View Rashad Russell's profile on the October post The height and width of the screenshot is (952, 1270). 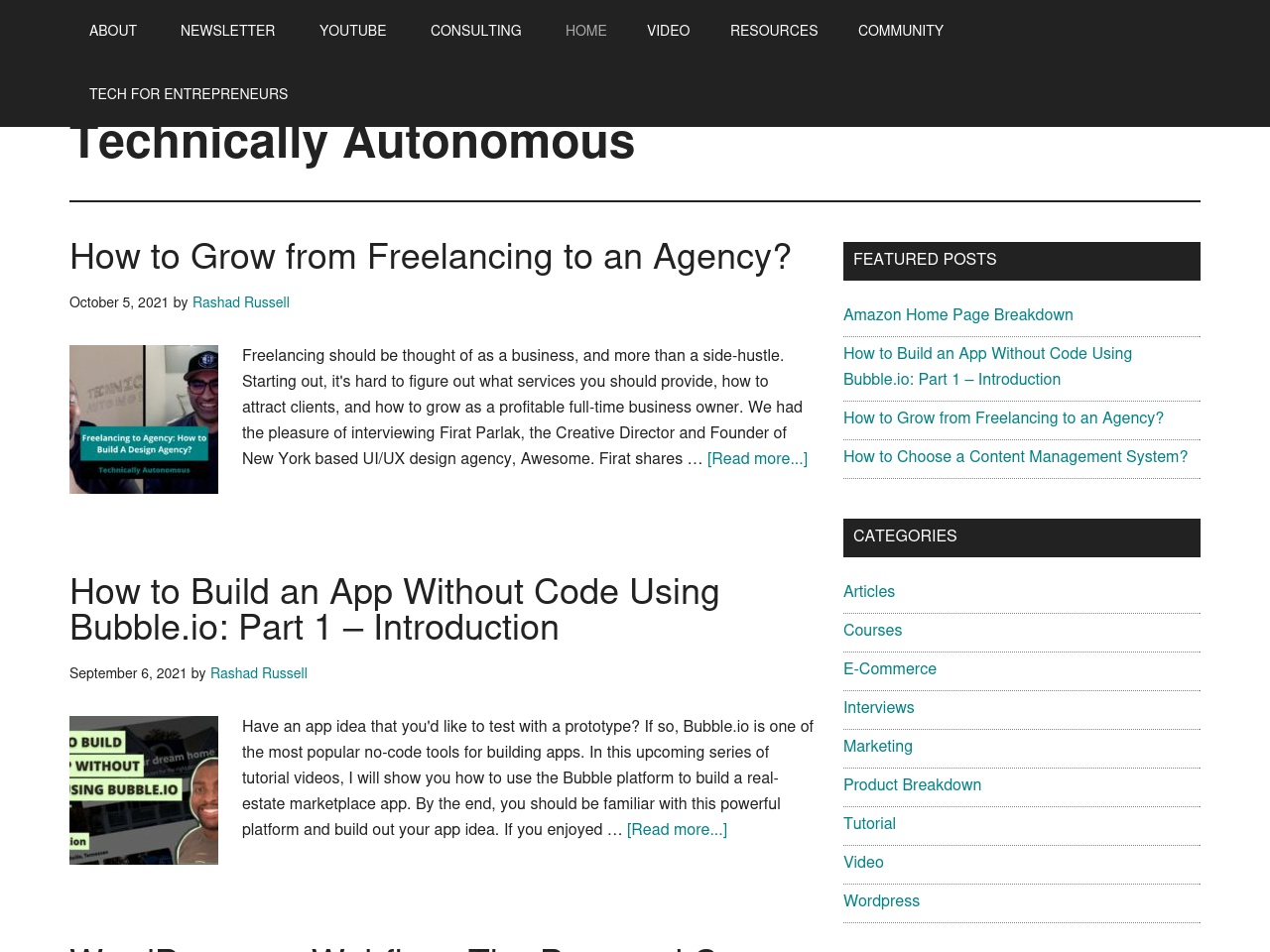point(241,302)
